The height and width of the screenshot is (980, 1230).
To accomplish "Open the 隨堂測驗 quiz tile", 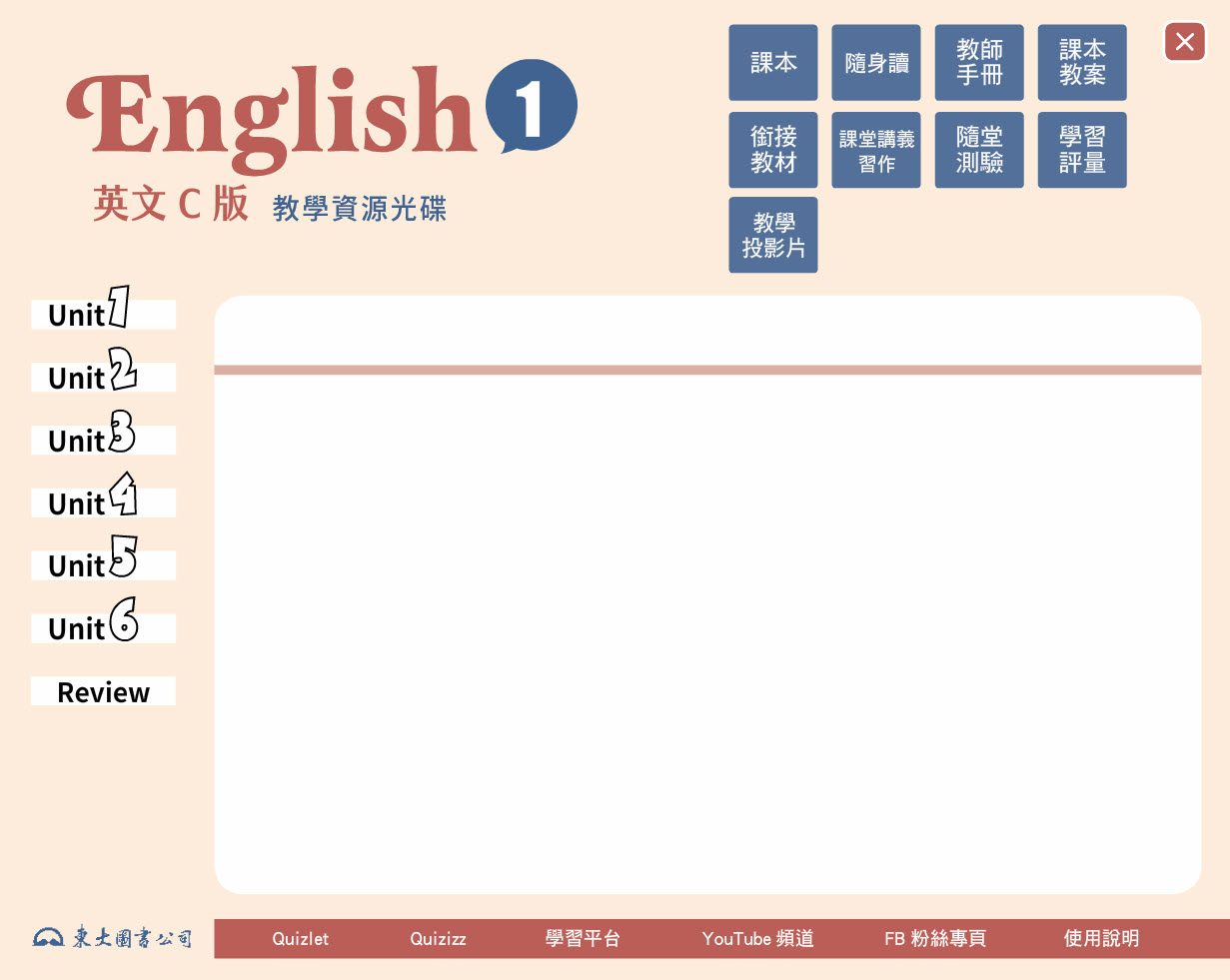I will point(978,150).
